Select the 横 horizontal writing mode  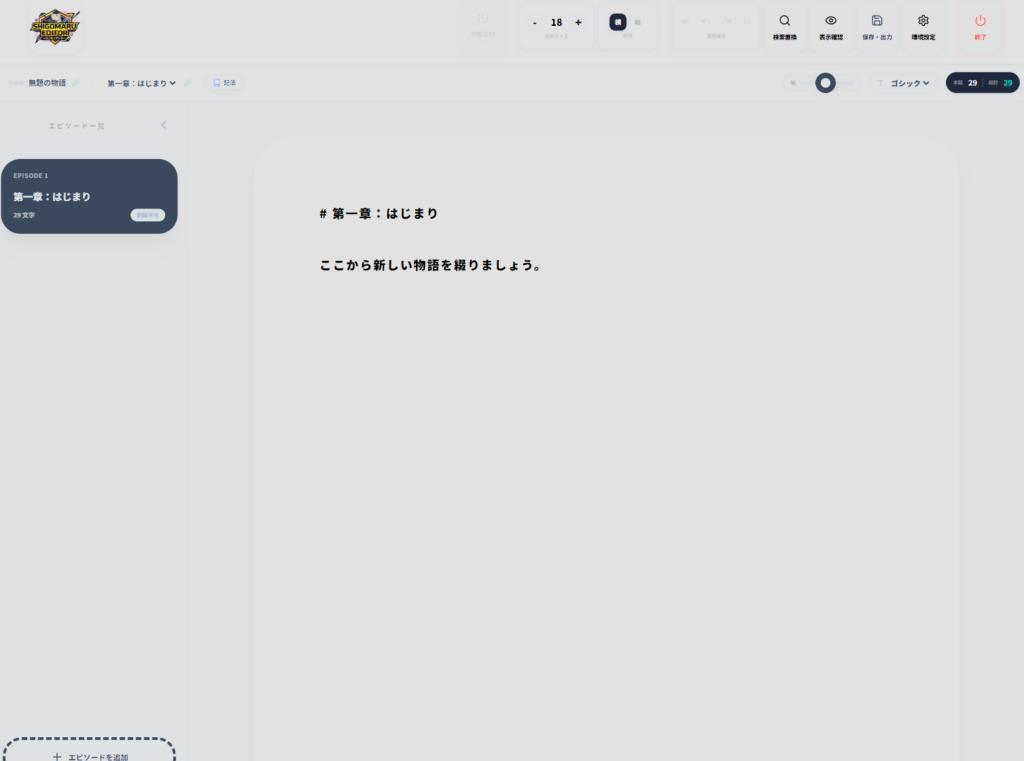pyautogui.click(x=618, y=22)
